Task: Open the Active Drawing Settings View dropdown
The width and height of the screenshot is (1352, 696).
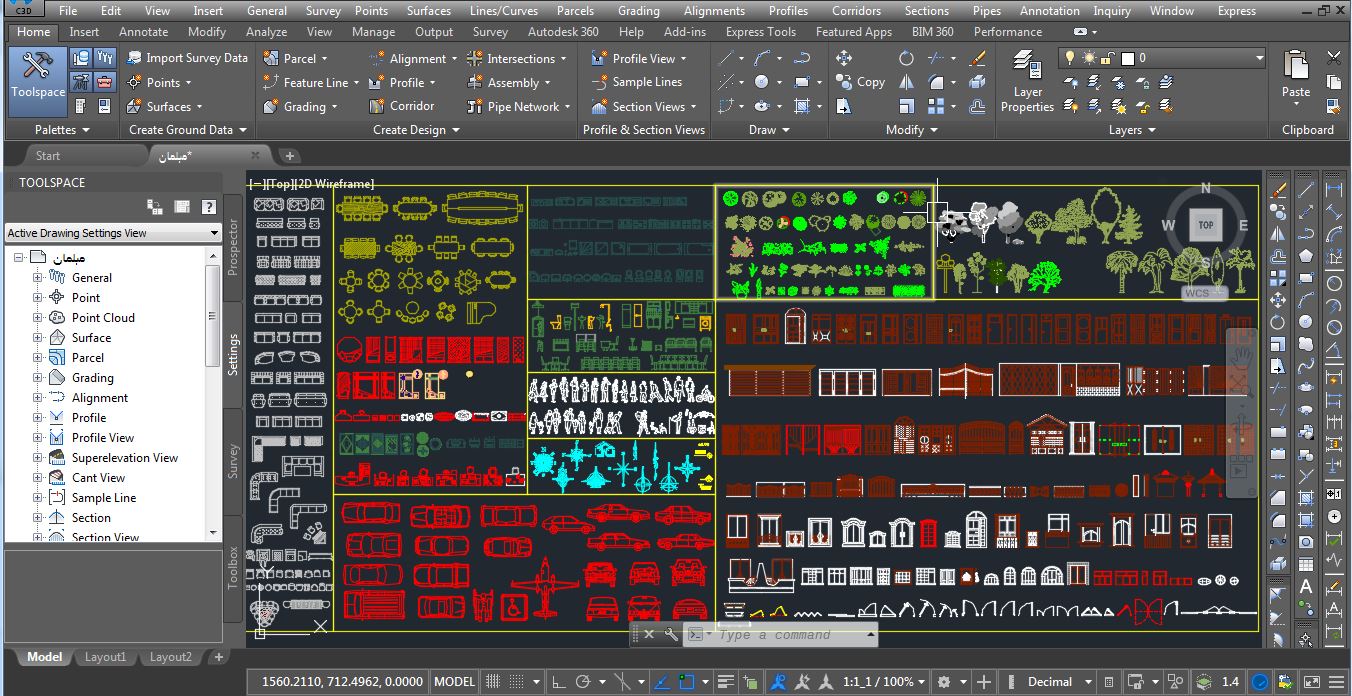Action: pos(213,233)
